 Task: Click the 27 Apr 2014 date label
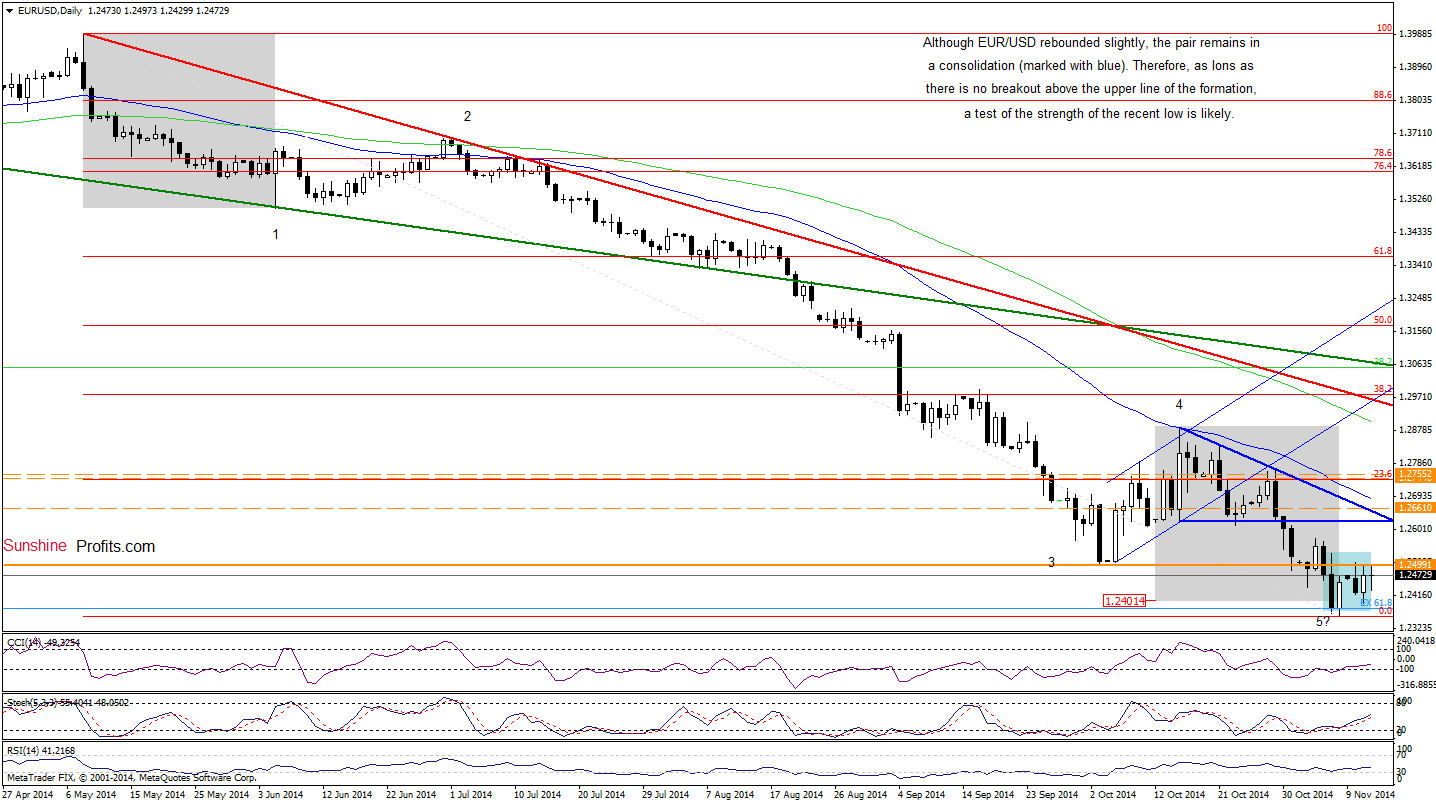pos(27,795)
